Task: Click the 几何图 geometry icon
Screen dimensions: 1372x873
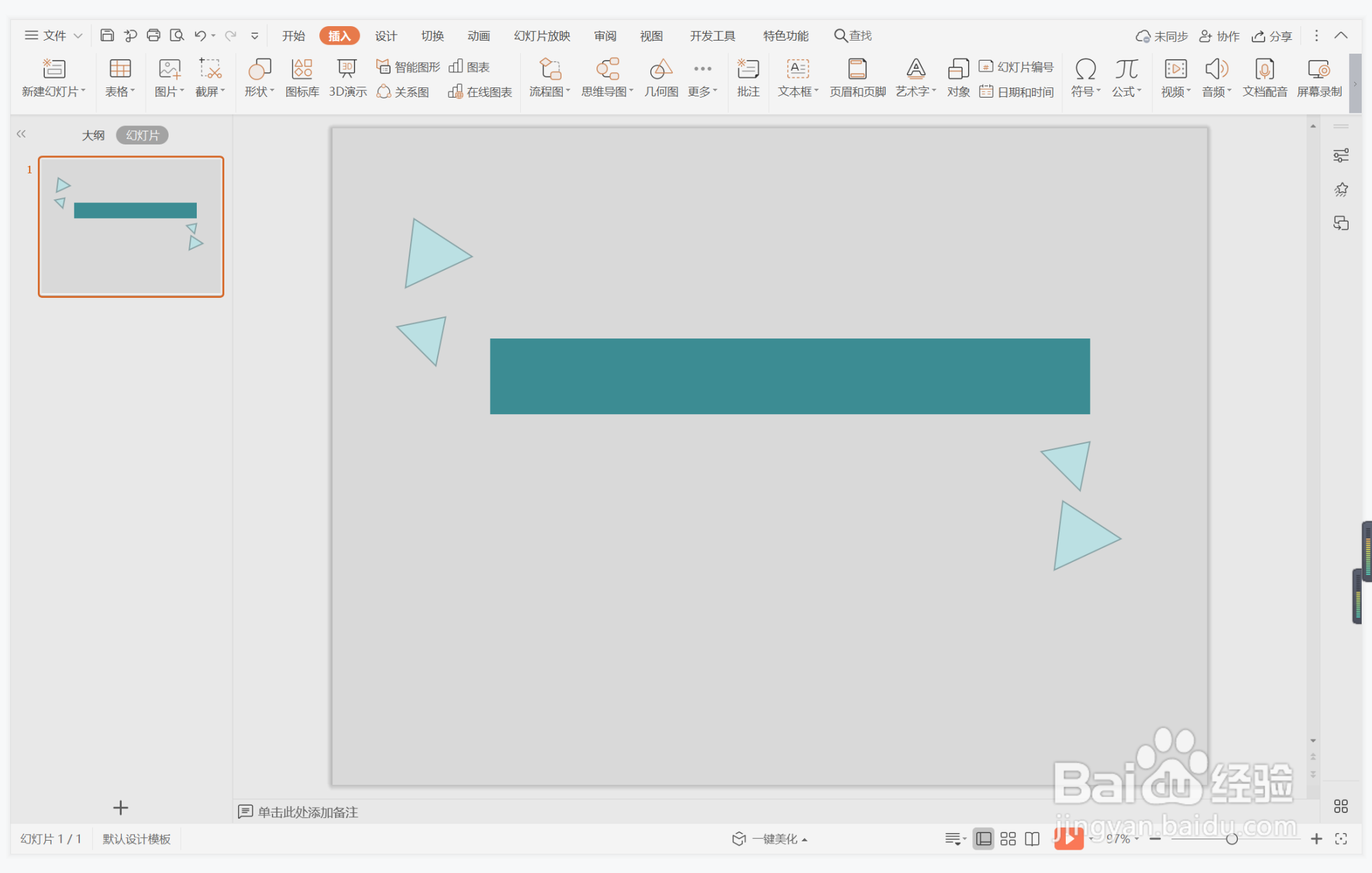Action: [x=661, y=77]
